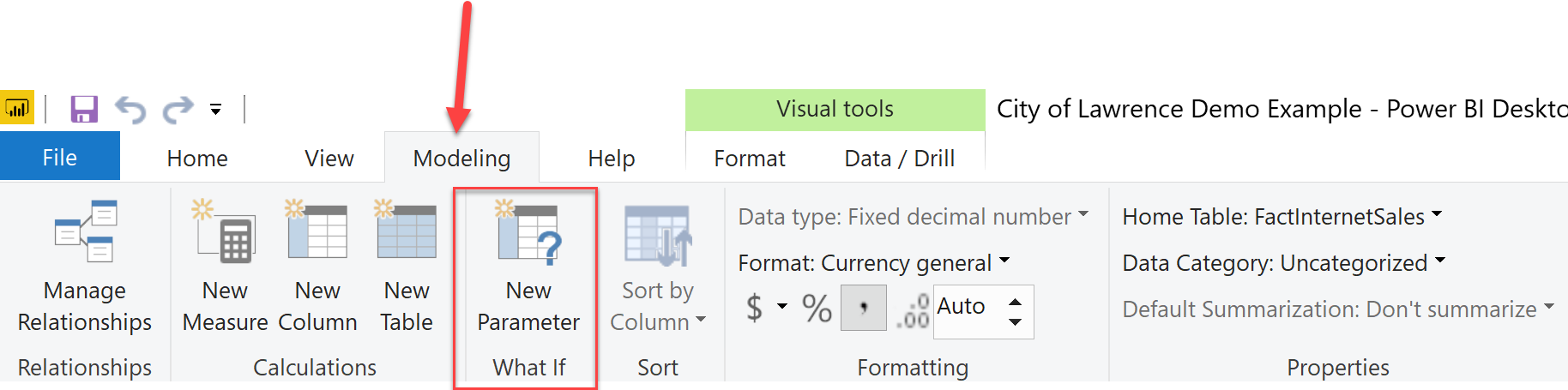Create a New Table

(407, 267)
